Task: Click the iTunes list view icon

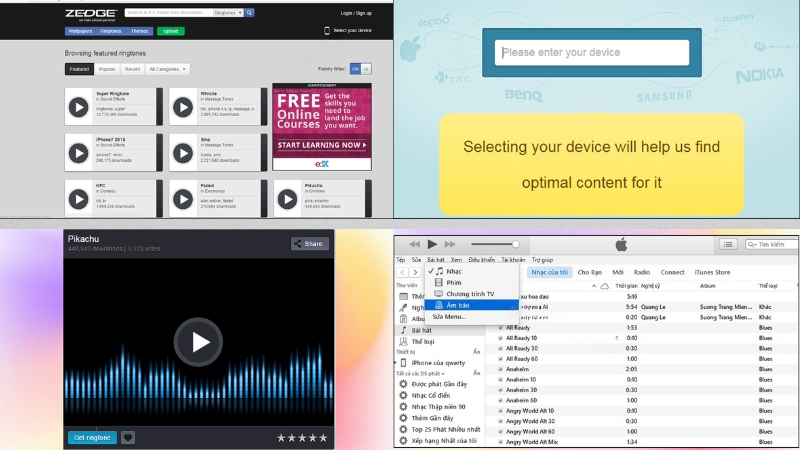Action: [x=728, y=244]
